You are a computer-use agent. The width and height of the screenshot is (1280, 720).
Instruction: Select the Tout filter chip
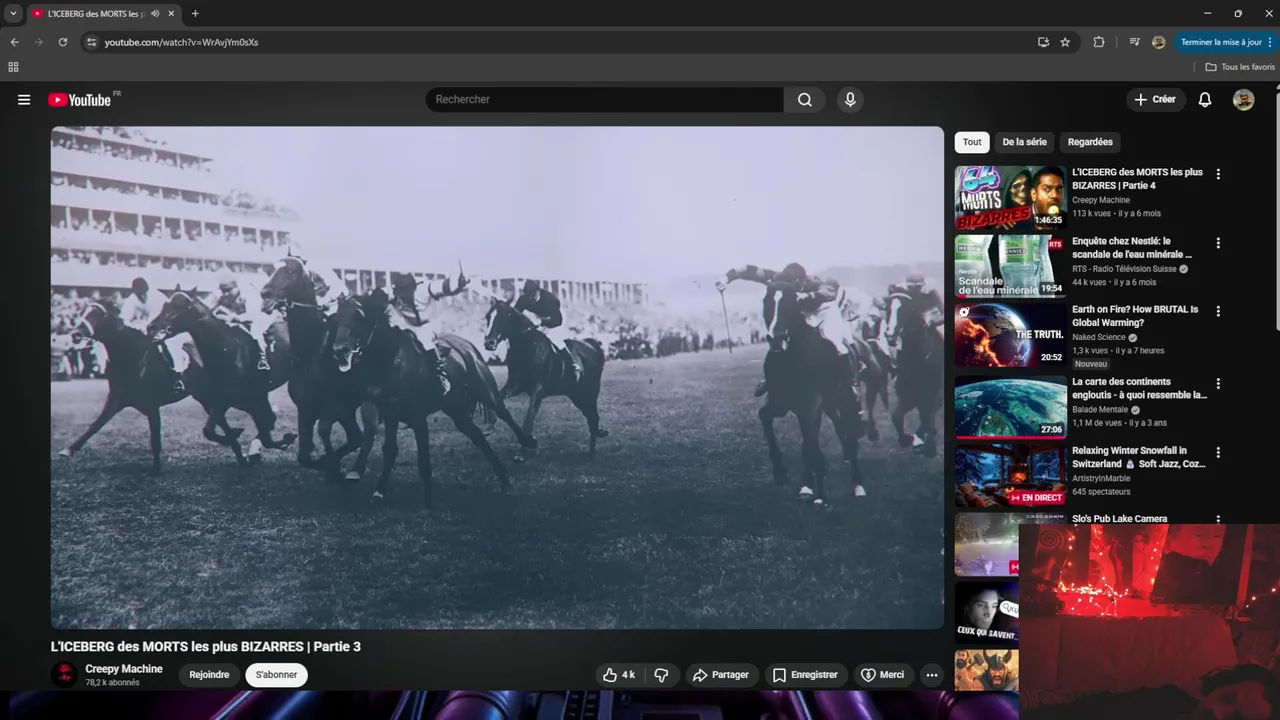tap(972, 142)
